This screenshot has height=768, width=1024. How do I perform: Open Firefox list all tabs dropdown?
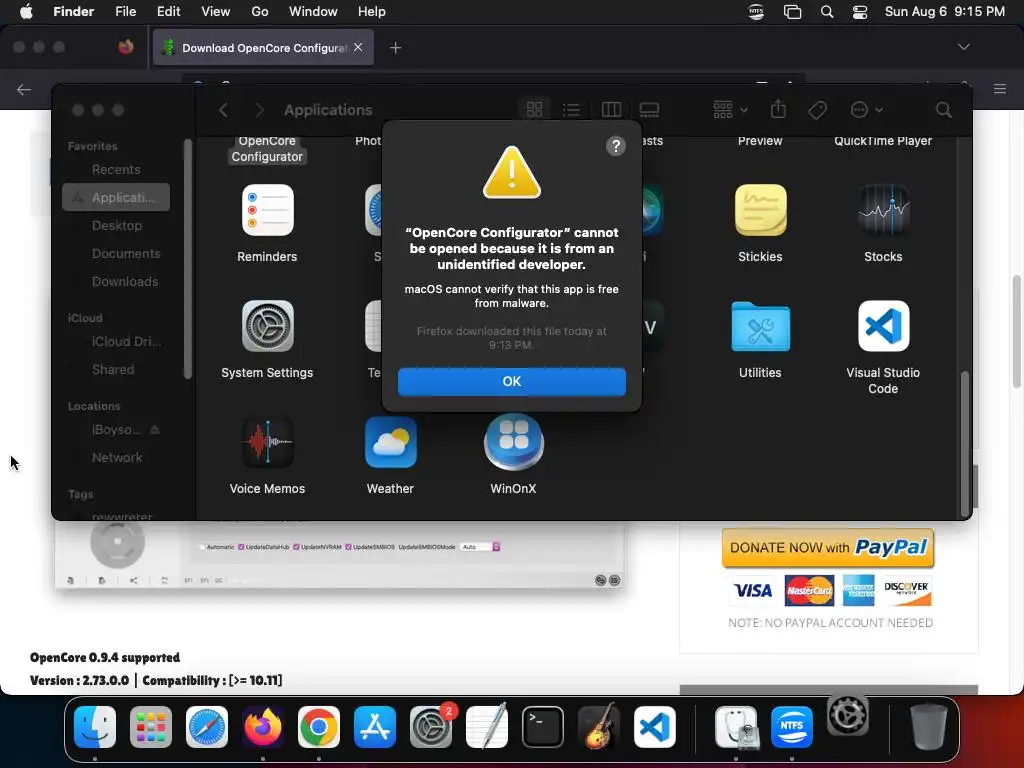963,47
